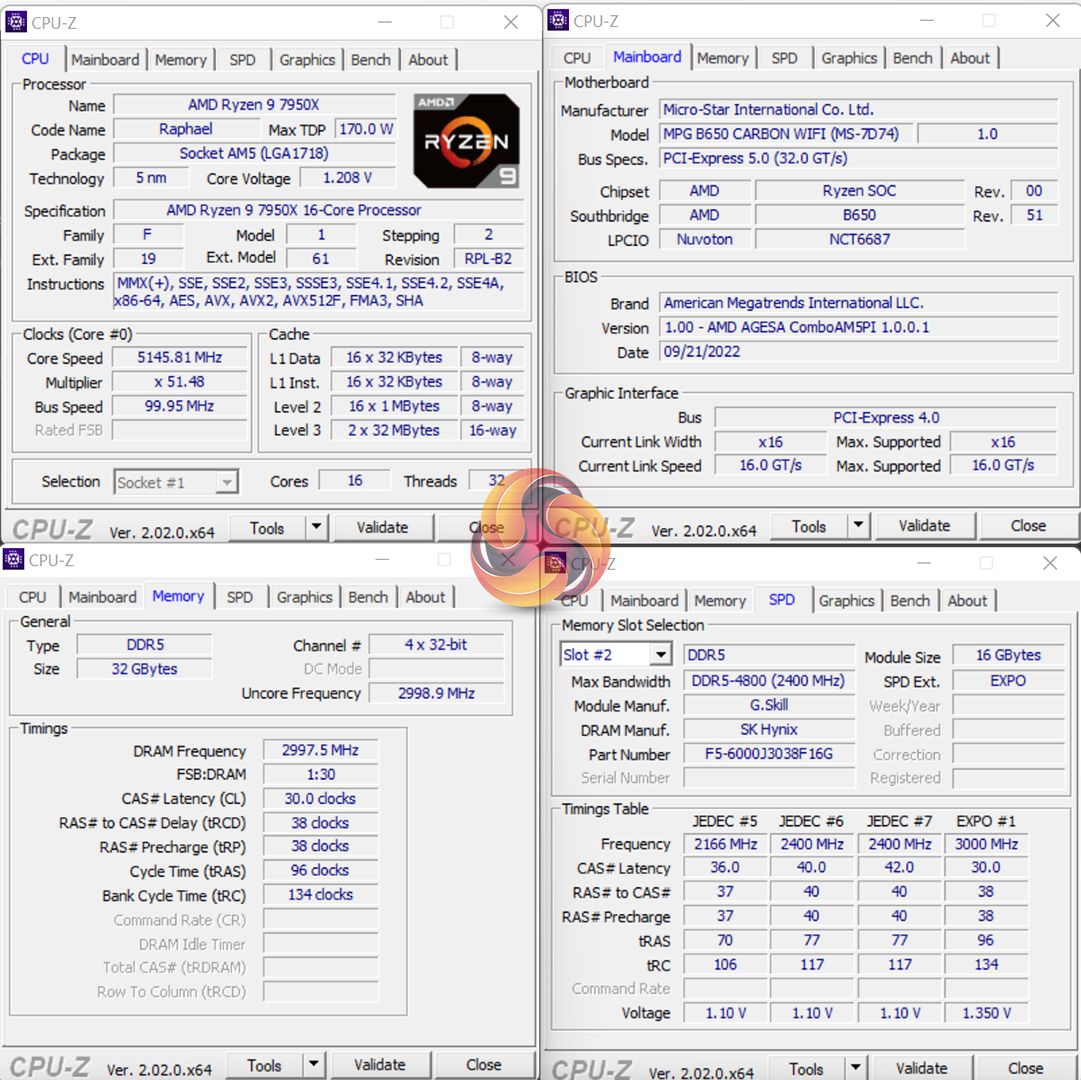This screenshot has height=1080, width=1081.
Task: Click Tools button in Memory window
Action: click(x=264, y=1065)
